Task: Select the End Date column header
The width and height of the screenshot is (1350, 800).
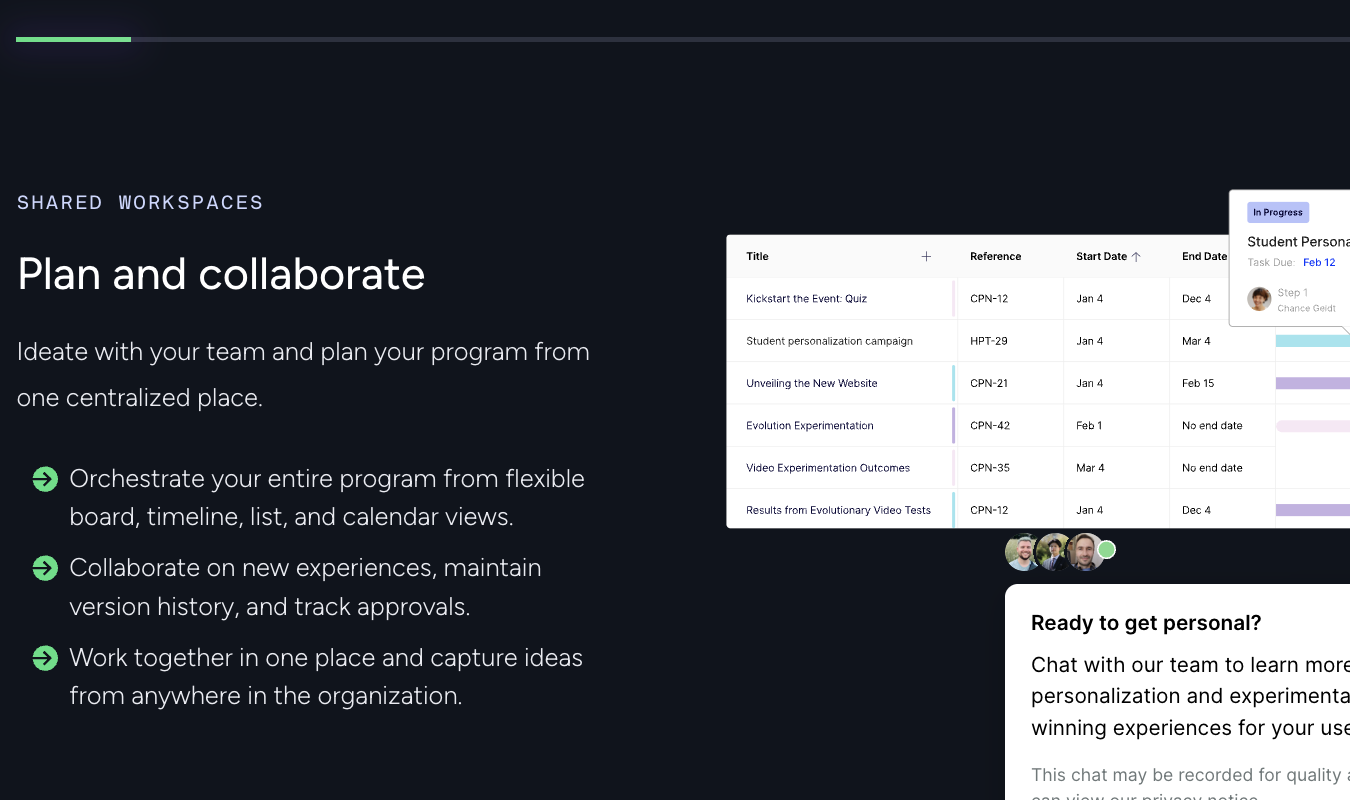Action: 1204,256
